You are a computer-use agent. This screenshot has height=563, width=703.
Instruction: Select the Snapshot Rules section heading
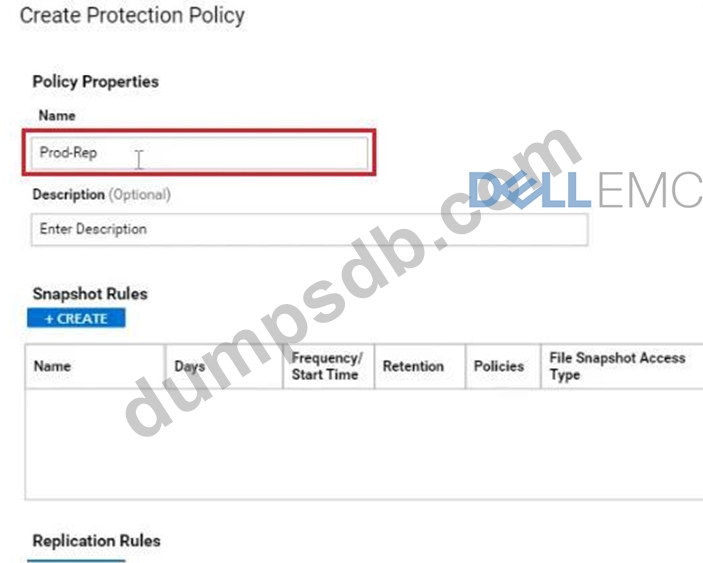[x=90, y=294]
